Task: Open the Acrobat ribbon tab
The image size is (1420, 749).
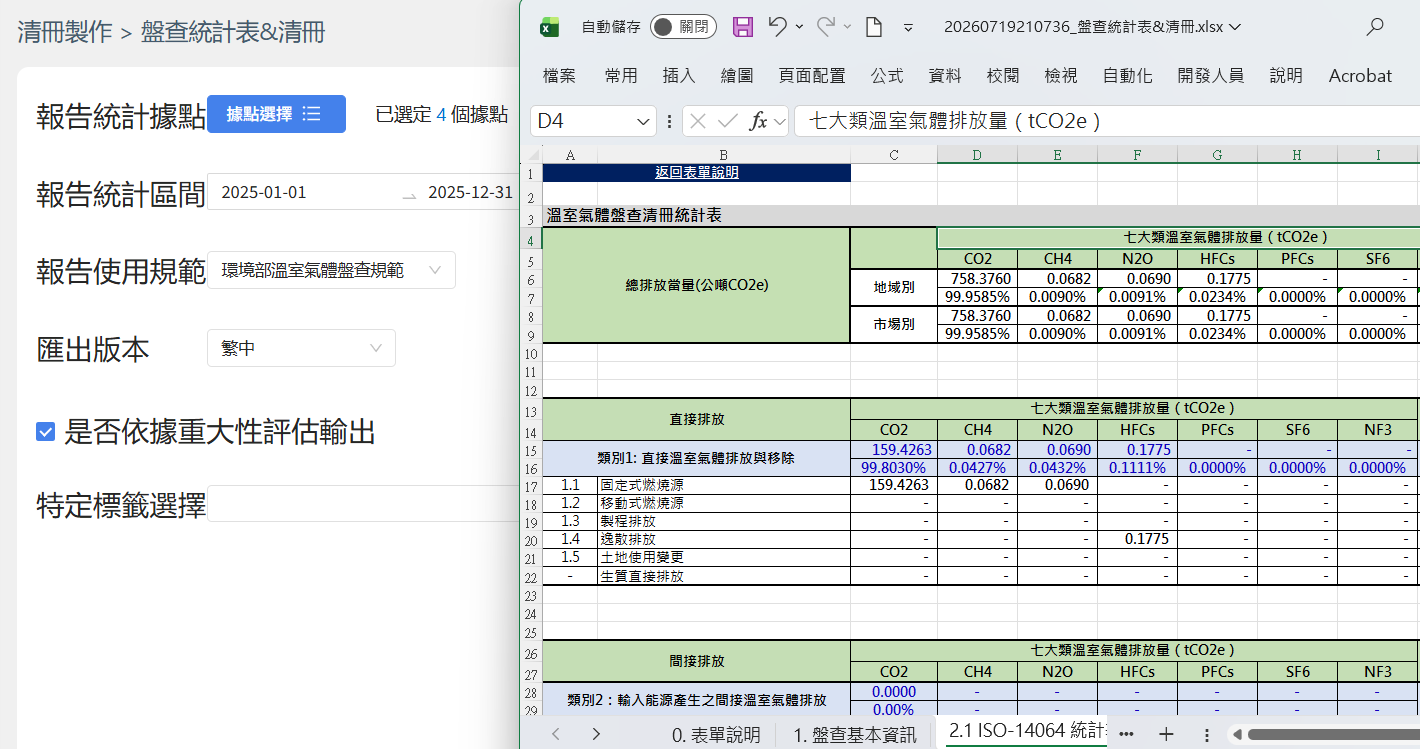Action: point(1360,75)
